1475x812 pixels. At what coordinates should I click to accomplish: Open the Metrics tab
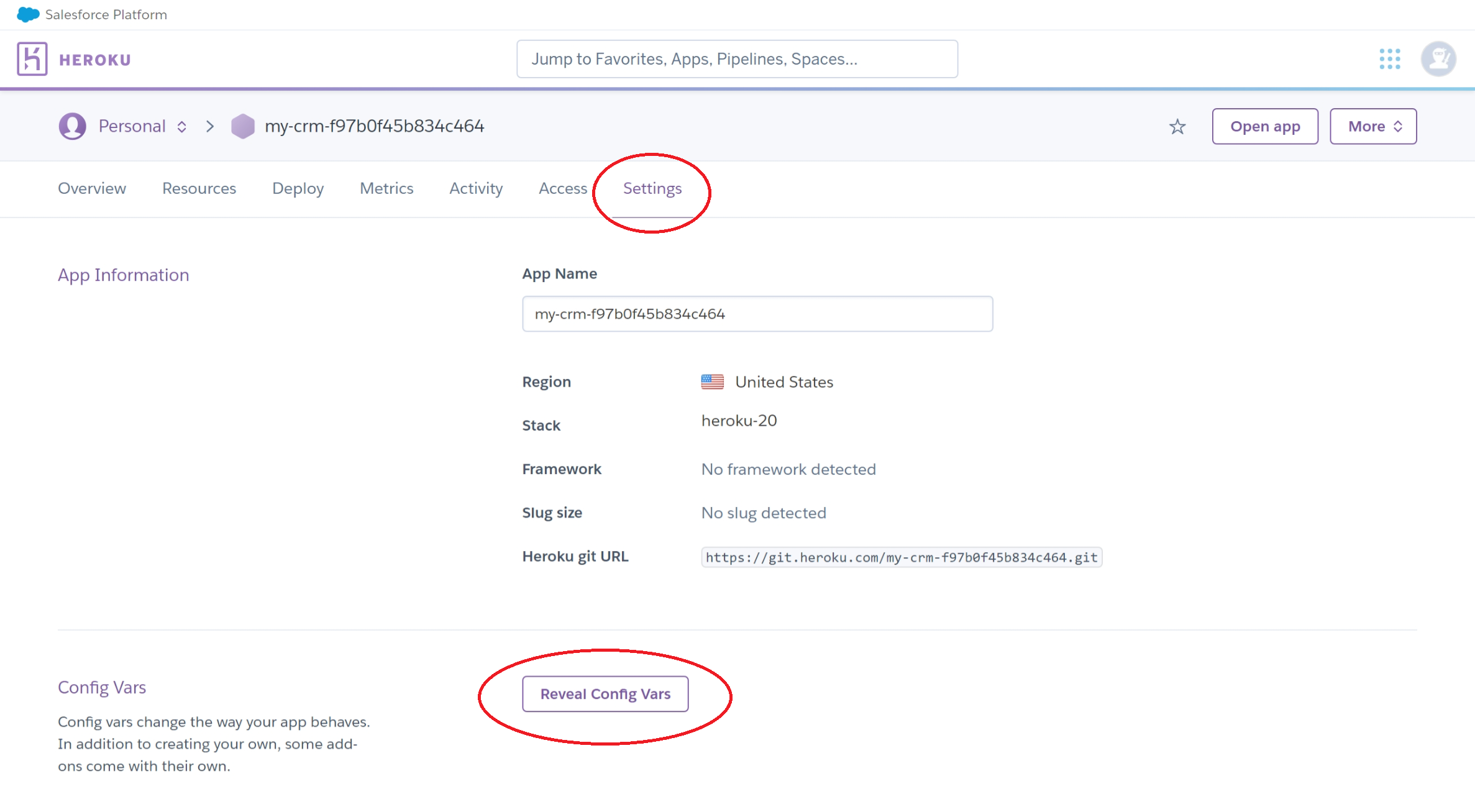point(386,188)
